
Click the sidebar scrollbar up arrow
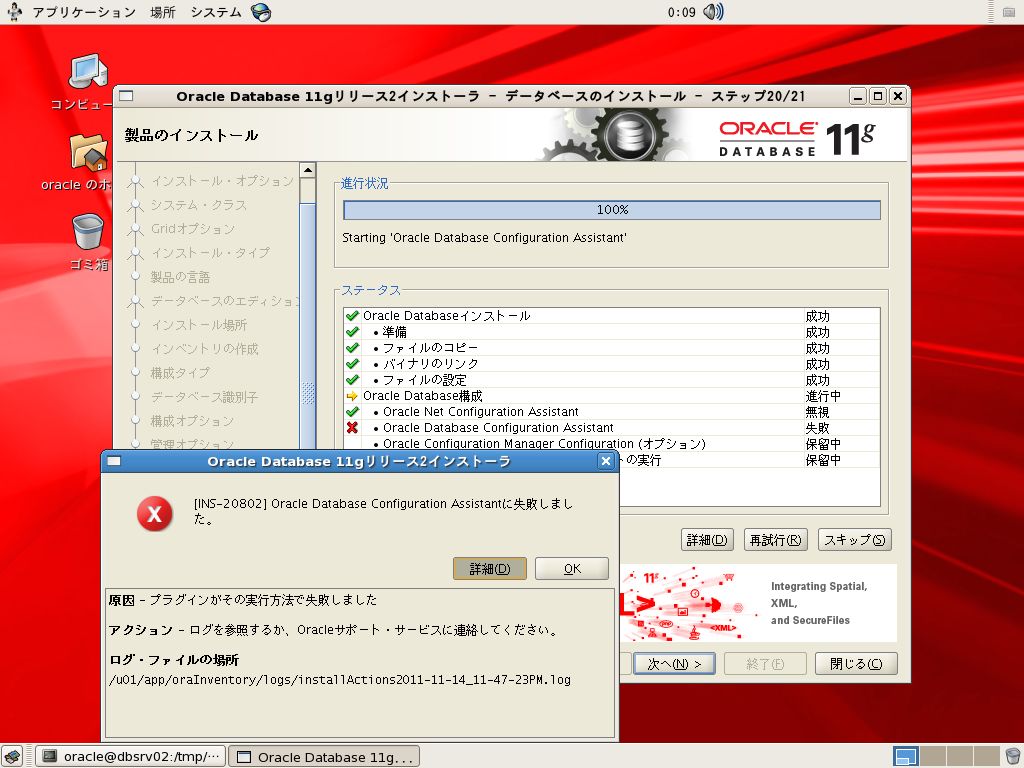tap(308, 170)
